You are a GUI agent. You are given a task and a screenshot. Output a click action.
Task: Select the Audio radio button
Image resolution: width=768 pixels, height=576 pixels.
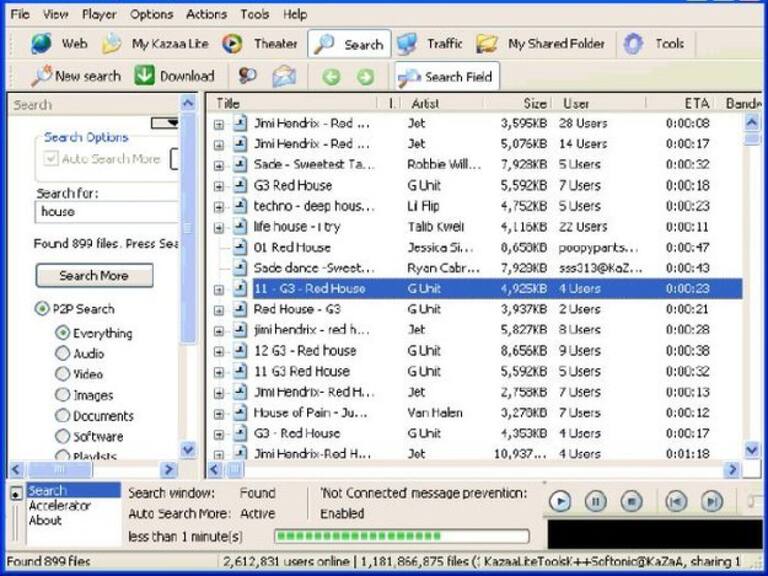tap(63, 353)
